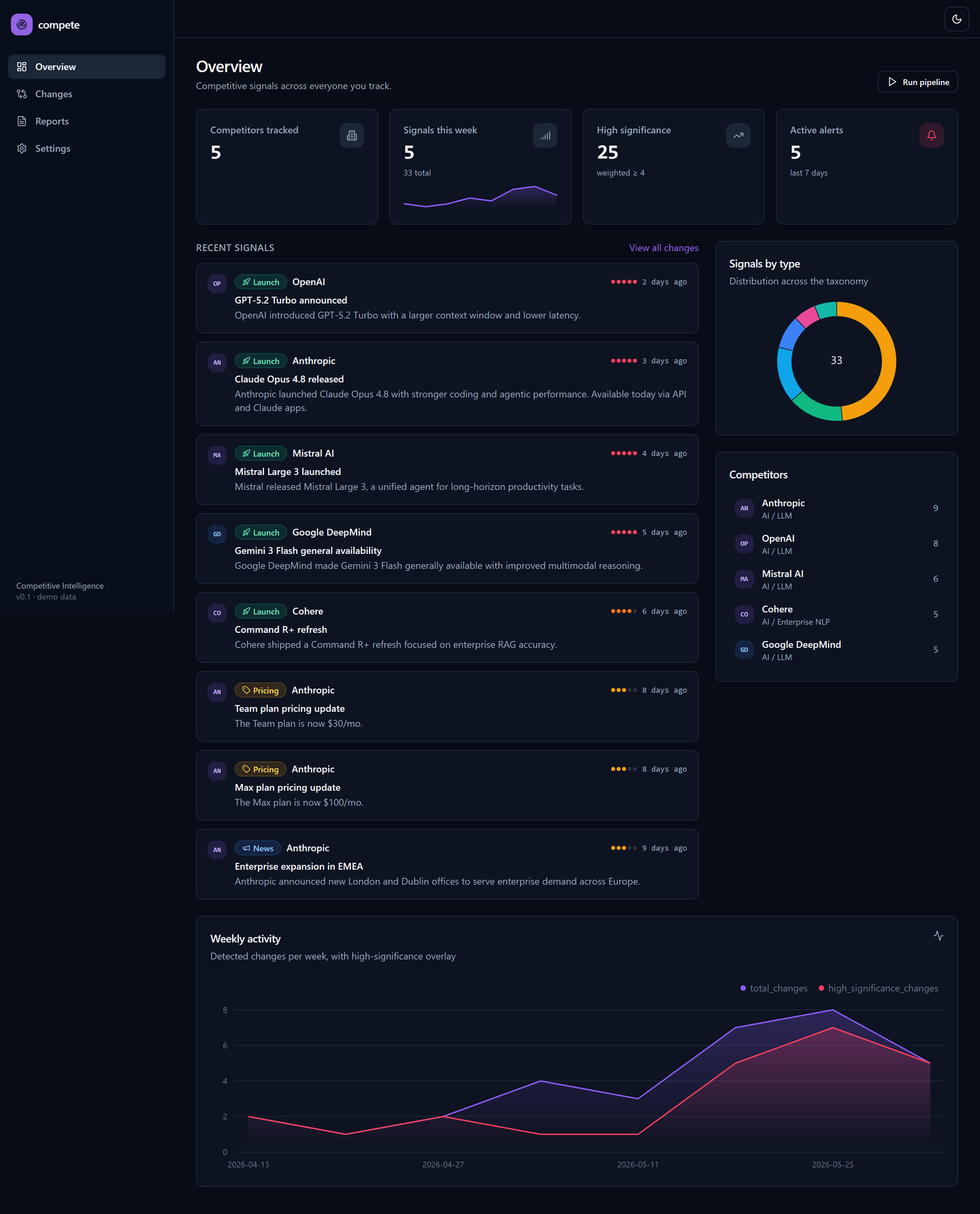Open Gemini 3 Flash general availability signal
The height and width of the screenshot is (1214, 980).
[x=447, y=548]
